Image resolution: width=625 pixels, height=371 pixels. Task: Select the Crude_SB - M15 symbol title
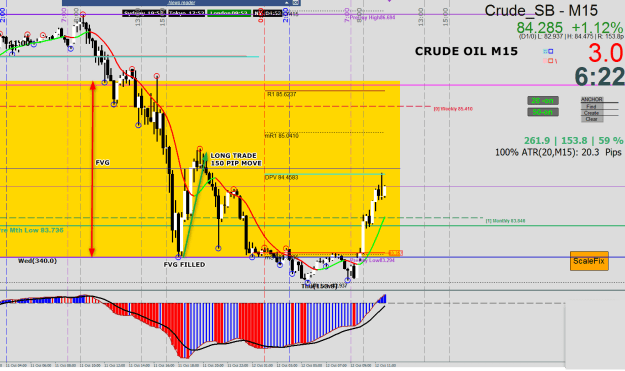pos(541,10)
